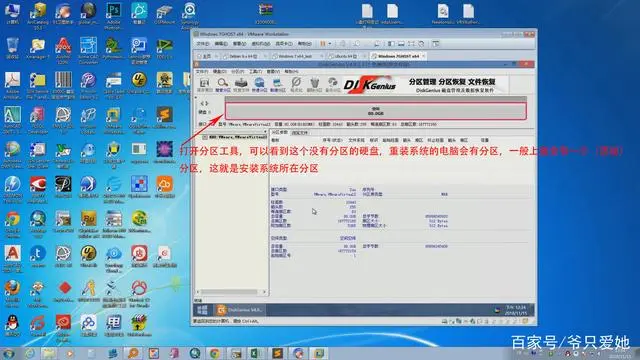Screen dimensions: 640x360
Task: Click Adobe Photoshop desktop icon
Action: click(113, 14)
